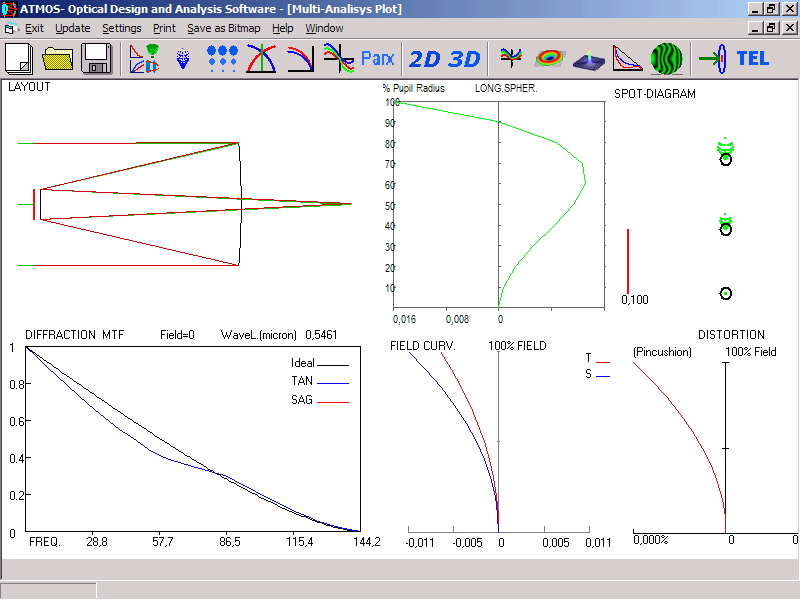
Task: Open the Window menu
Action: [x=324, y=28]
